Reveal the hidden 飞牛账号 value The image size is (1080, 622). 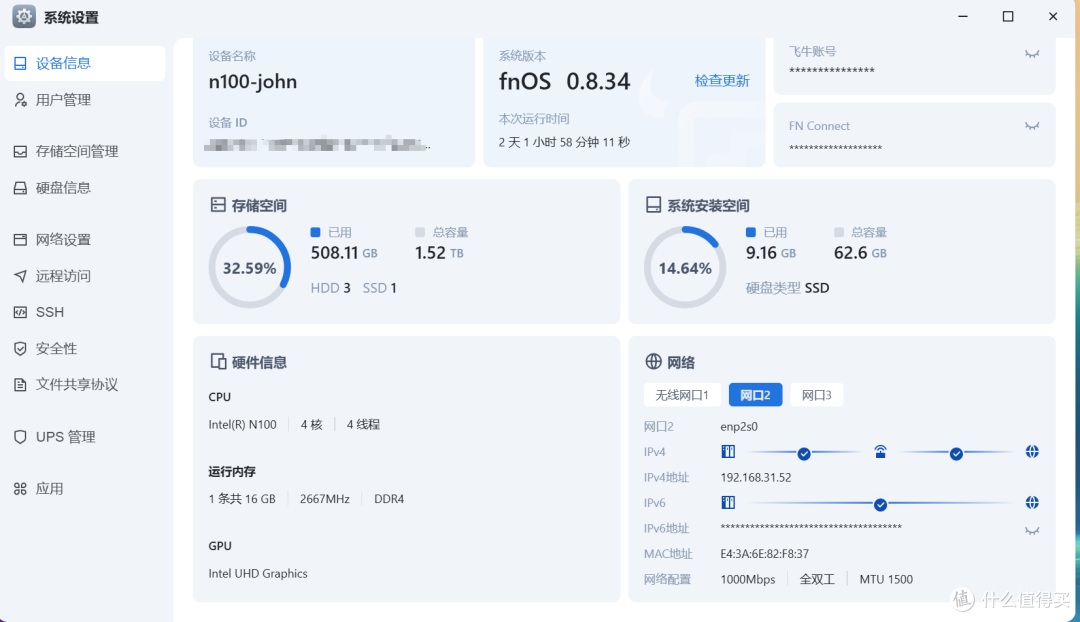pos(1032,54)
